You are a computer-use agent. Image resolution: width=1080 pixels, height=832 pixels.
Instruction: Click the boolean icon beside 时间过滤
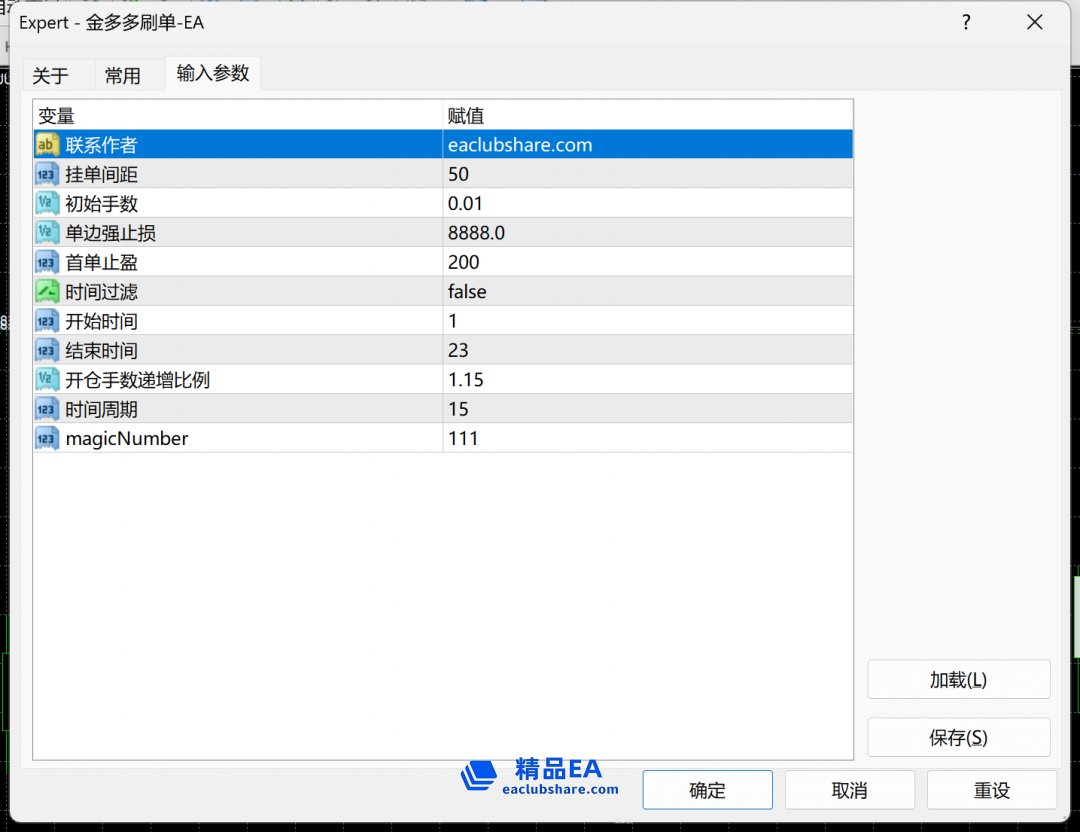point(47,292)
